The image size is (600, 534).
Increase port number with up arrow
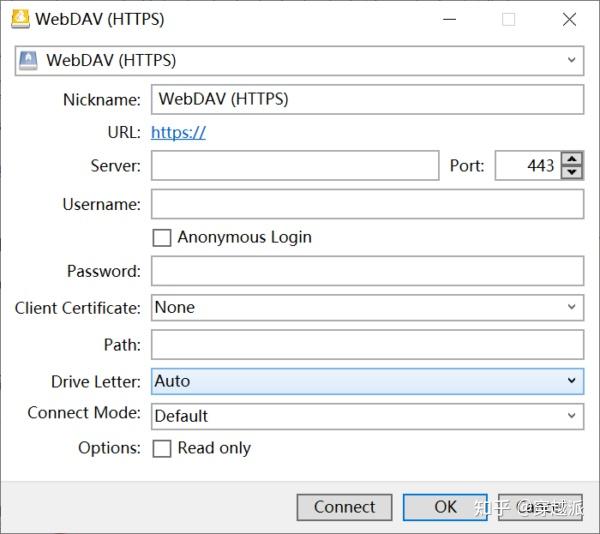(572, 159)
